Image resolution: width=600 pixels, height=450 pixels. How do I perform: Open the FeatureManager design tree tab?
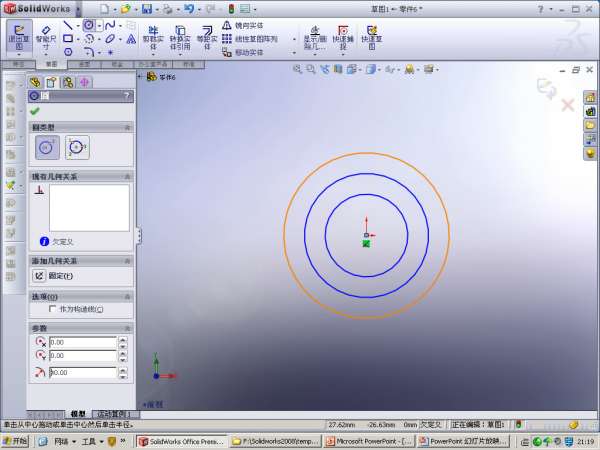click(x=35, y=82)
